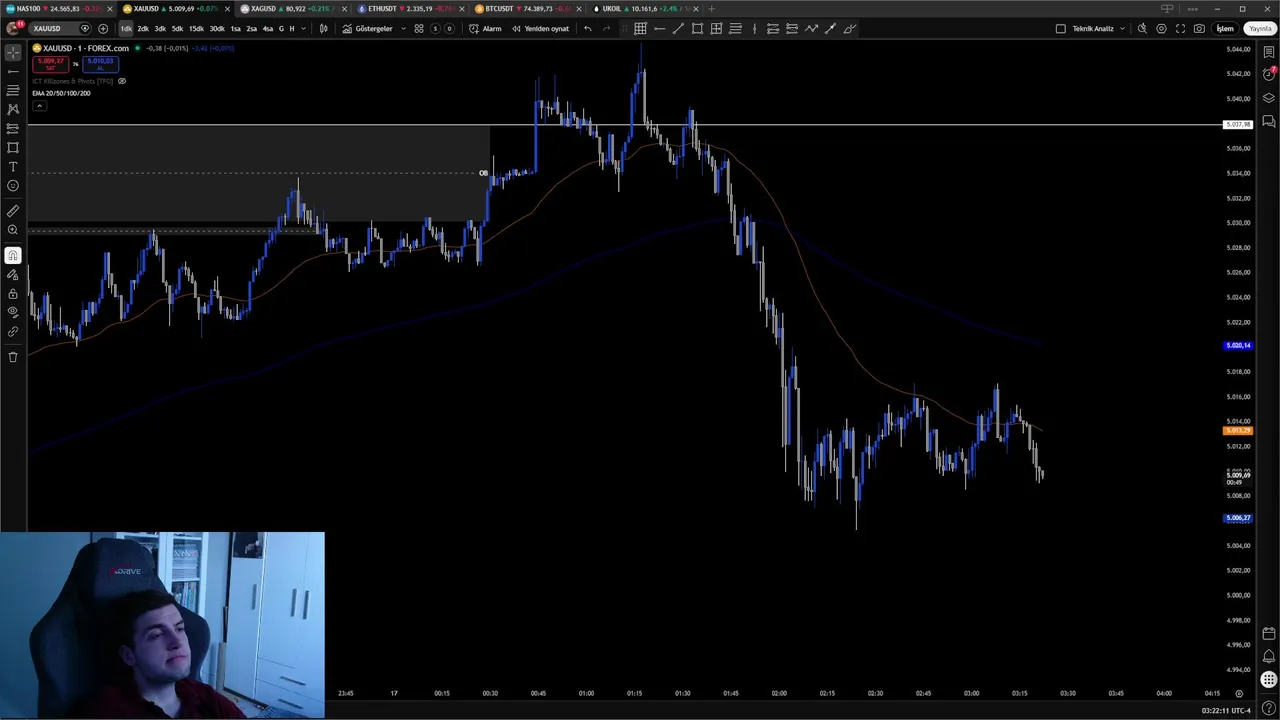Click the SAT sell price button
This screenshot has height=720, width=1280.
click(50, 64)
